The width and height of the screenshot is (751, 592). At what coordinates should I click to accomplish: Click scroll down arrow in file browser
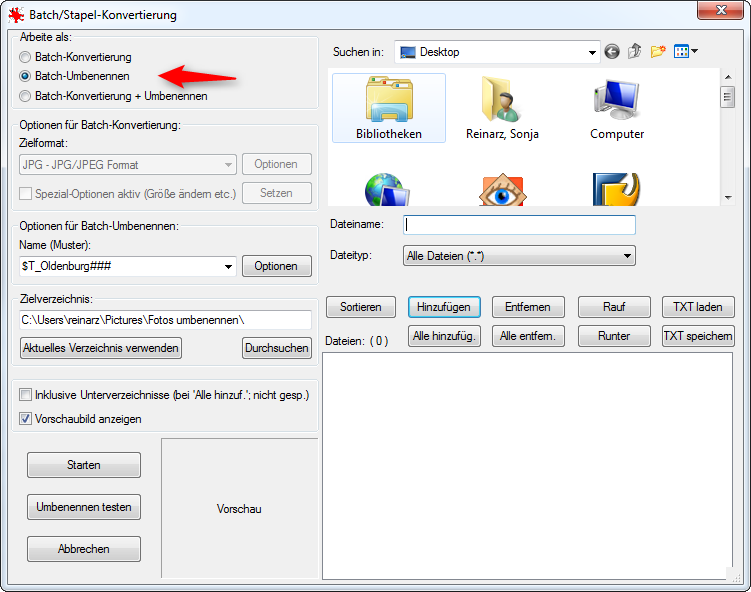tap(728, 197)
